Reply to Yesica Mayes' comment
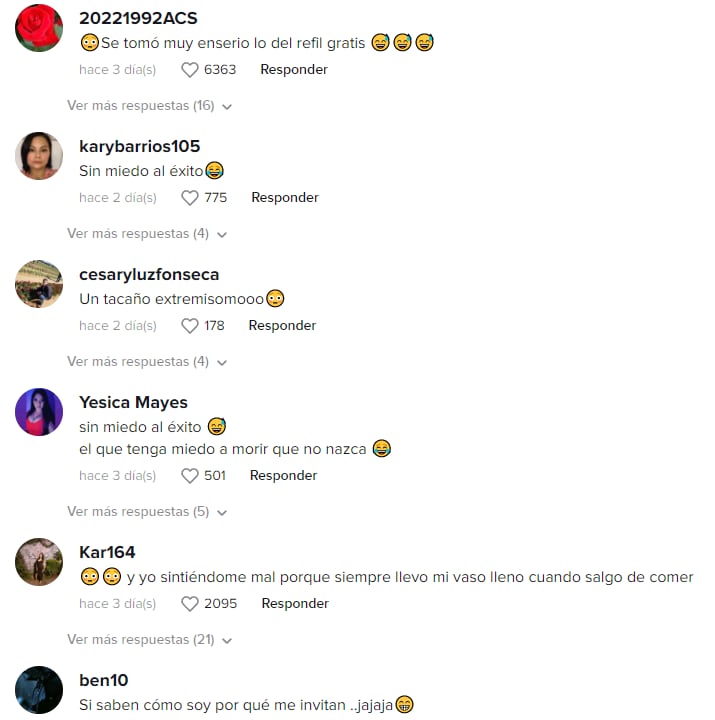 click(x=283, y=475)
